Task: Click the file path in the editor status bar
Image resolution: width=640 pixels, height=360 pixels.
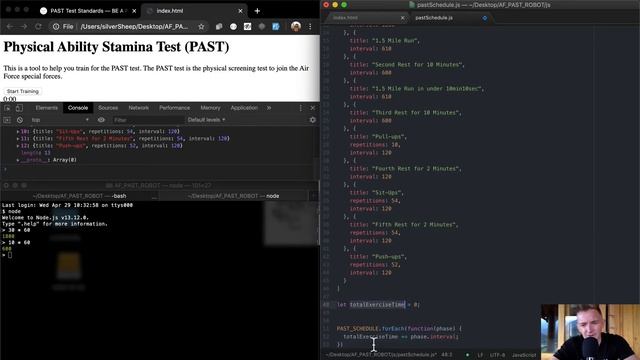Action: (x=381, y=355)
